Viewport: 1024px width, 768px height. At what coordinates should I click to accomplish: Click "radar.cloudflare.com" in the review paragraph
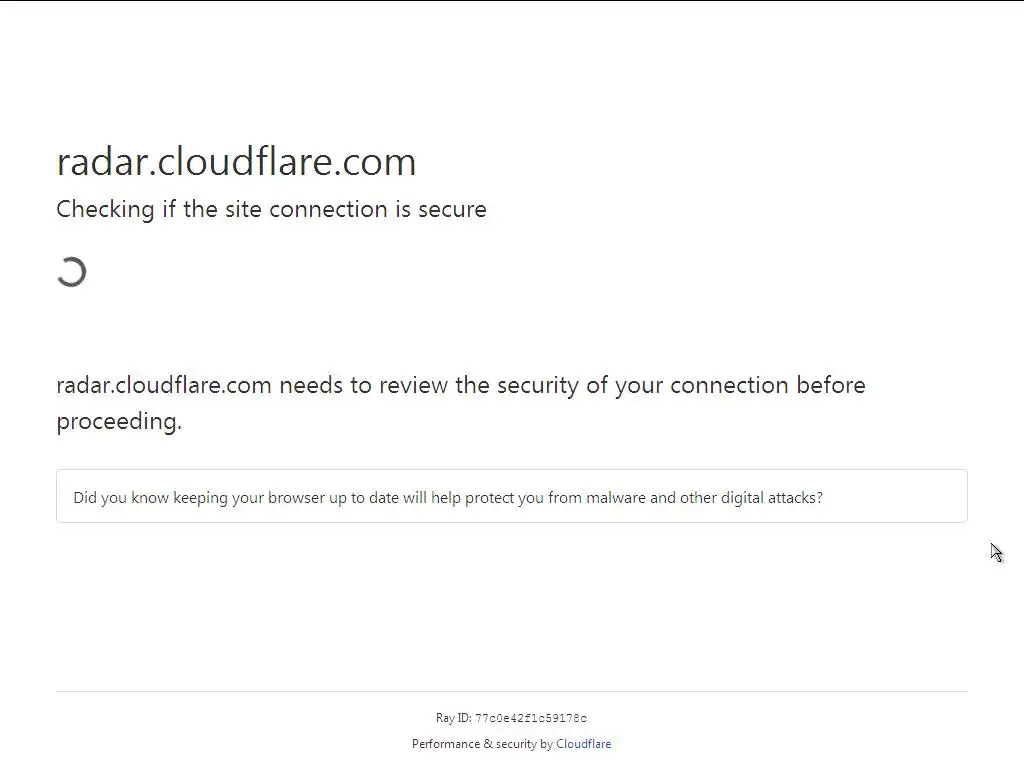pyautogui.click(x=164, y=386)
